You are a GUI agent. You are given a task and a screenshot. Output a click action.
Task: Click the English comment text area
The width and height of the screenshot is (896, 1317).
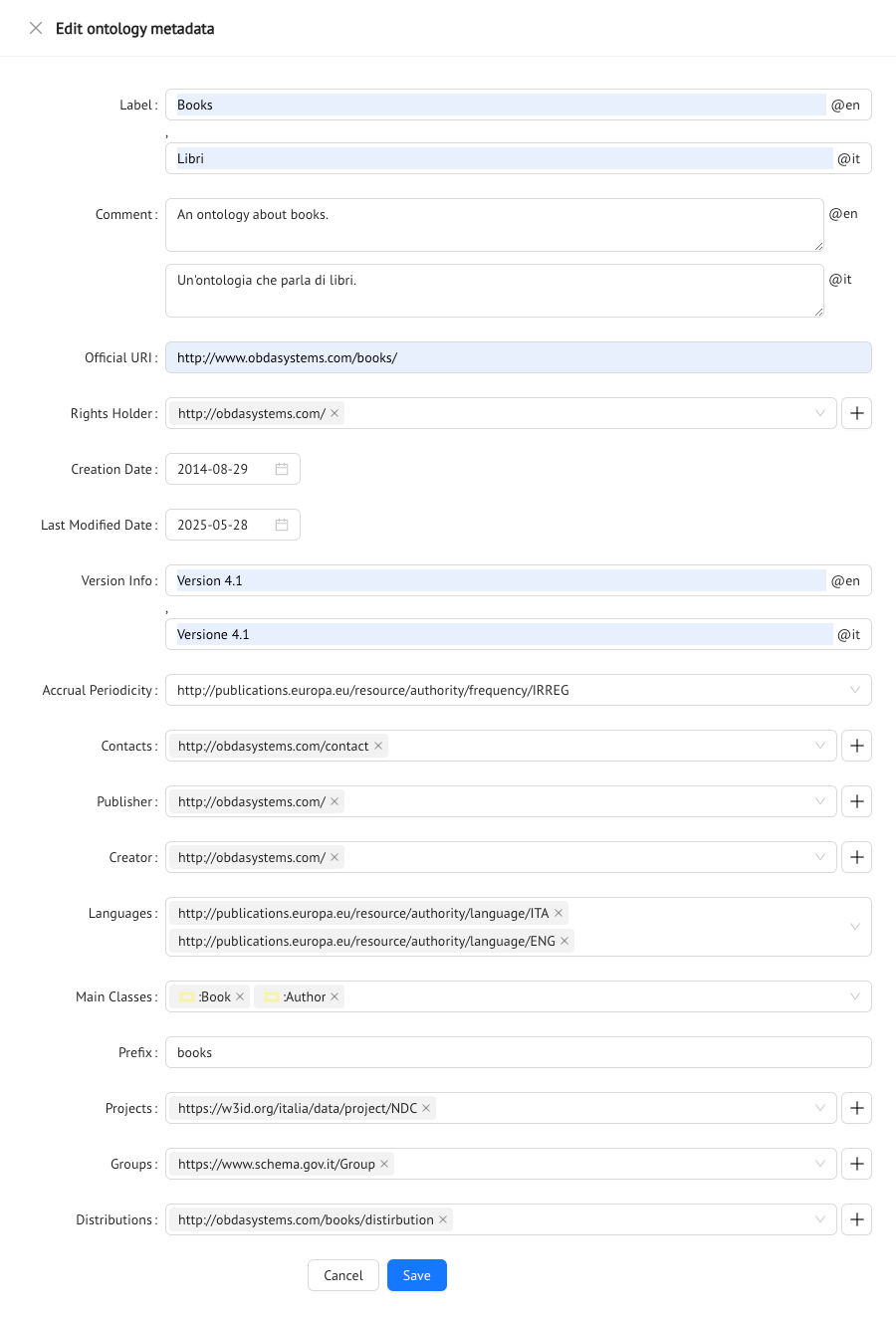pos(494,224)
